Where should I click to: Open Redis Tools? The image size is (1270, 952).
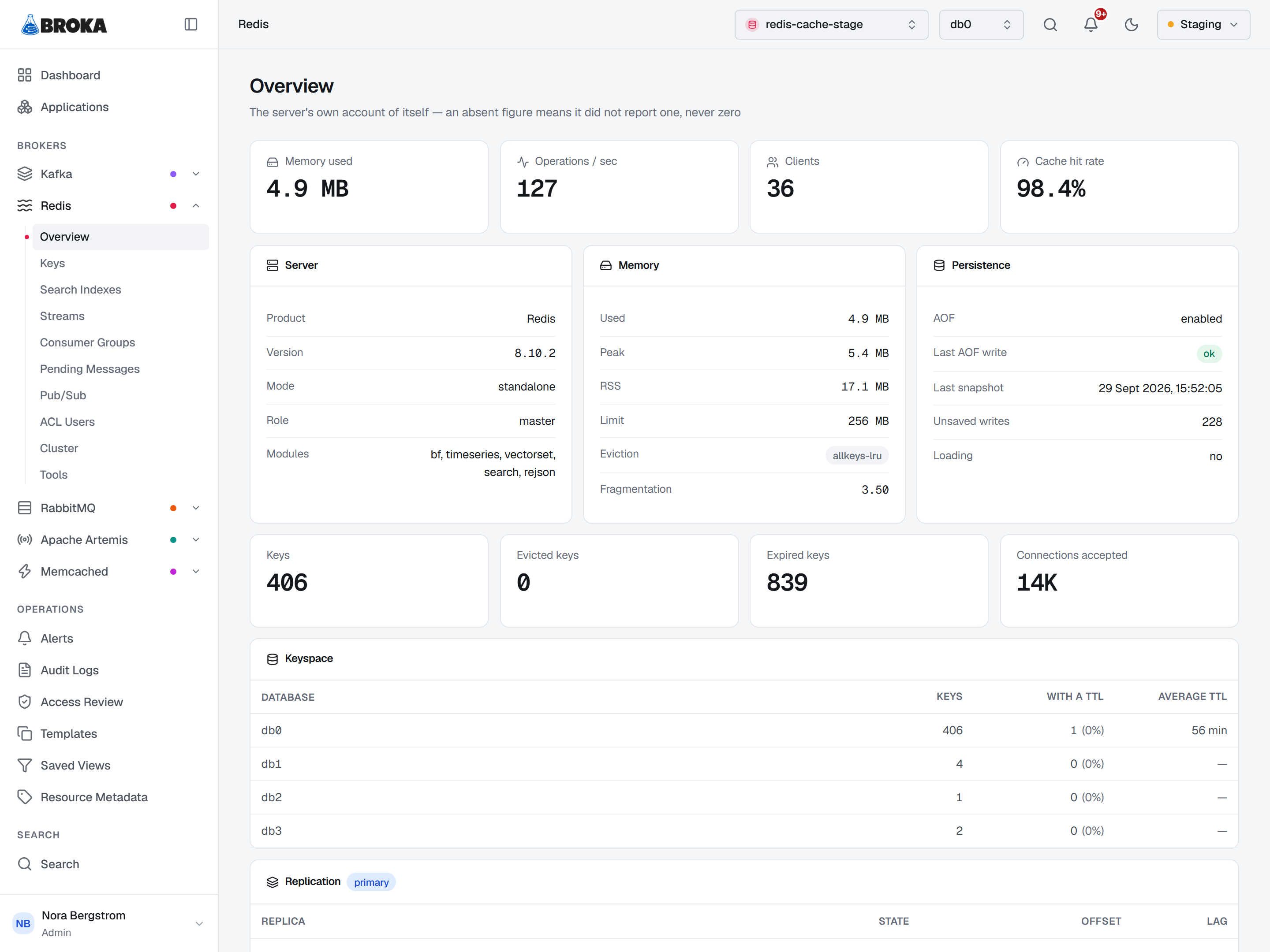[x=120, y=475]
